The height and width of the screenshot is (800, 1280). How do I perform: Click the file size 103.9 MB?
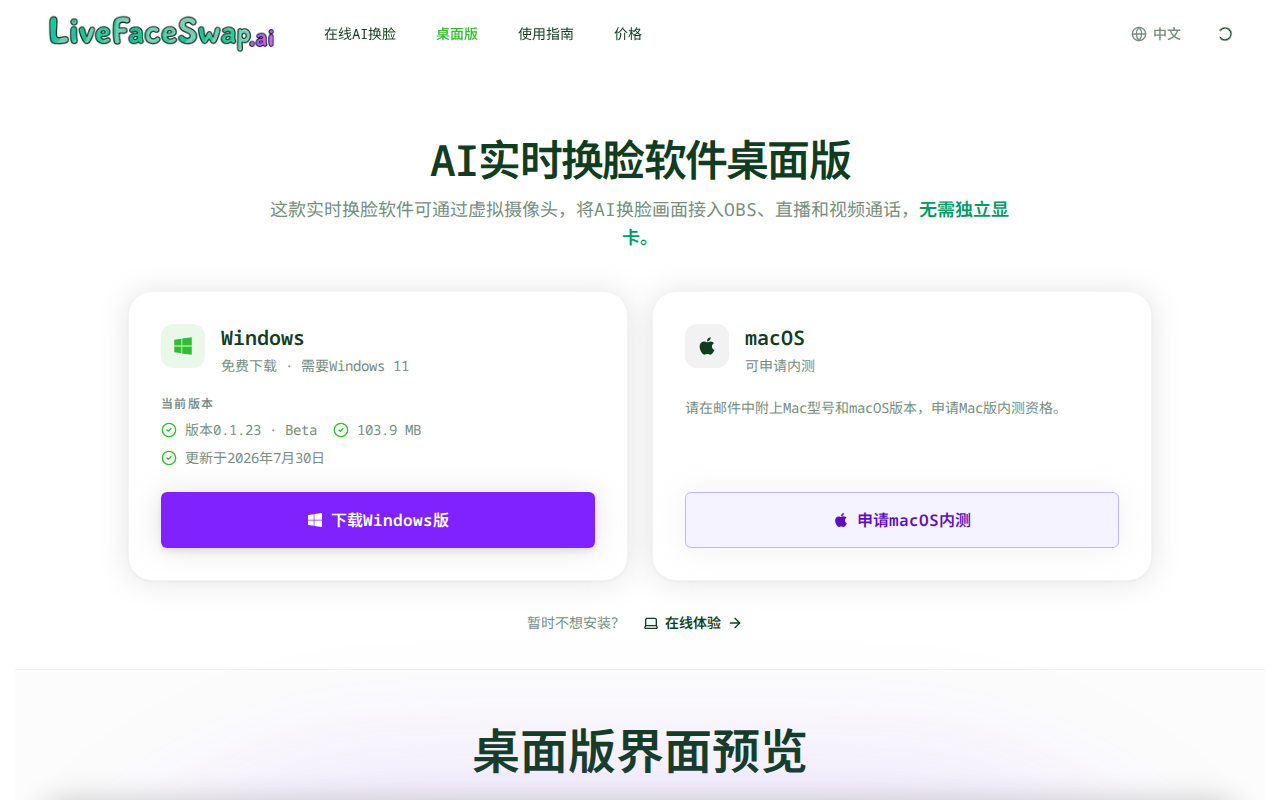click(x=389, y=430)
